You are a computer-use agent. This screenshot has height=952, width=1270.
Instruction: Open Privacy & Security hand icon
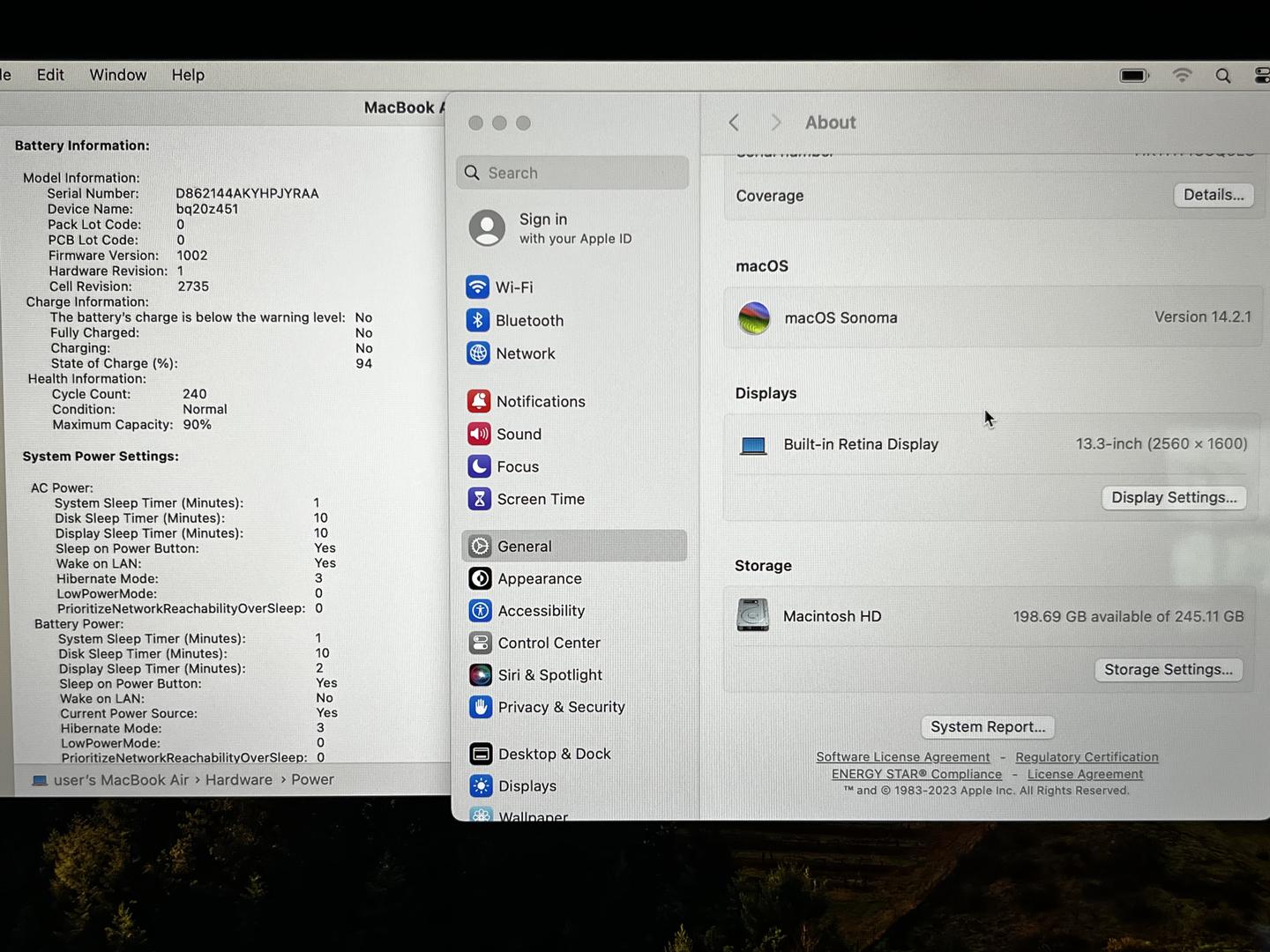481,707
